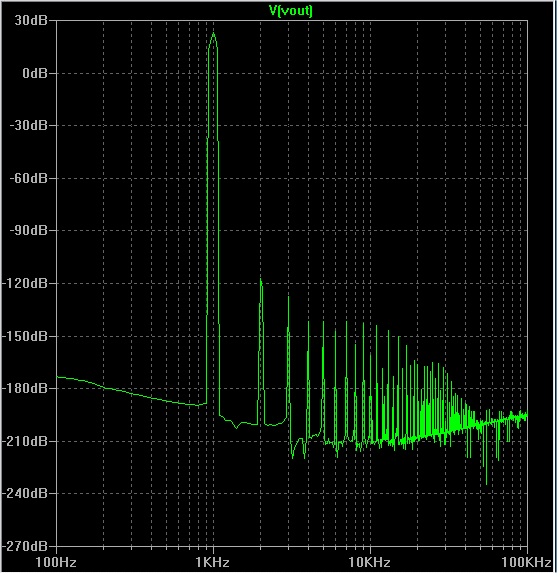557x573 pixels.
Task: Click the 100Hz frequency axis label
Action: 56,562
